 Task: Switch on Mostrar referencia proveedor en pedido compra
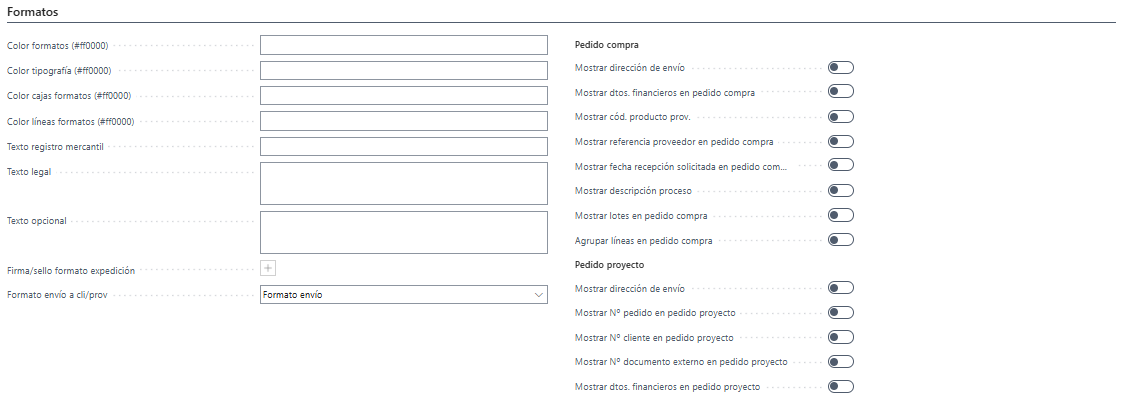[x=841, y=141]
